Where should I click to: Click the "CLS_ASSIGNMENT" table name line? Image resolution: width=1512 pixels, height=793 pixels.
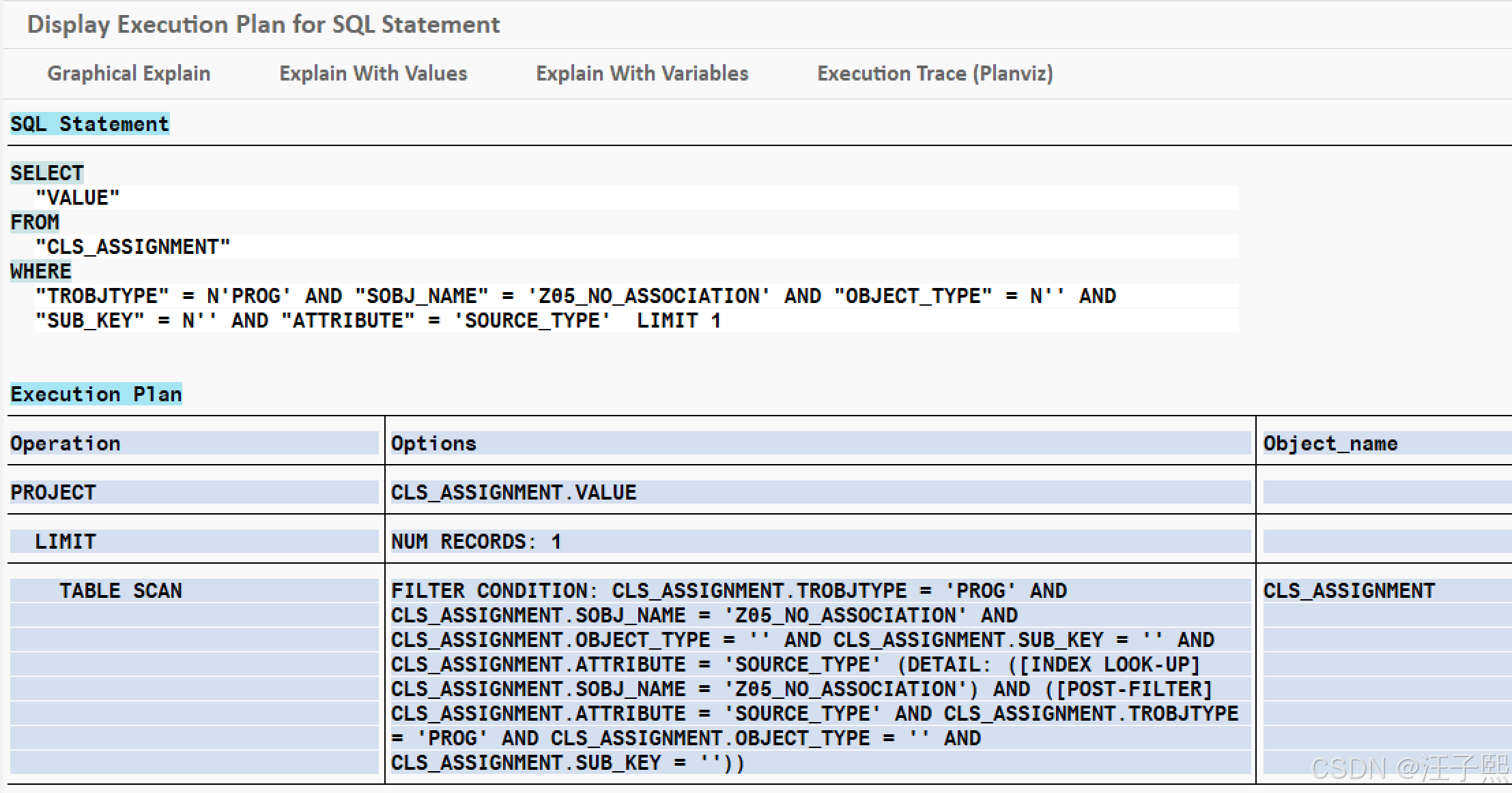[133, 247]
